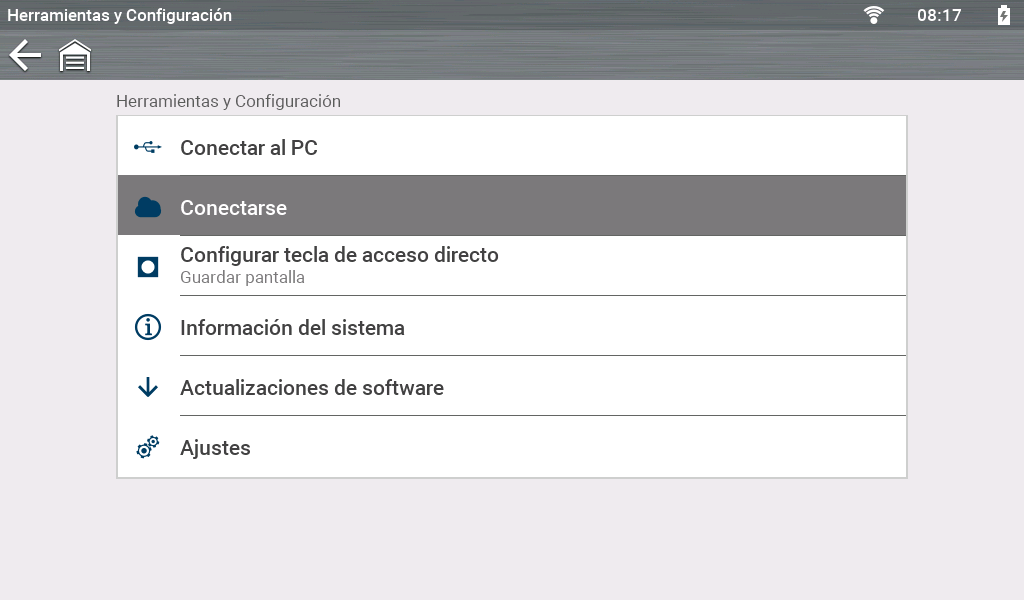The width and height of the screenshot is (1024, 600).
Task: Tap the battery charging indicator
Action: (1003, 15)
